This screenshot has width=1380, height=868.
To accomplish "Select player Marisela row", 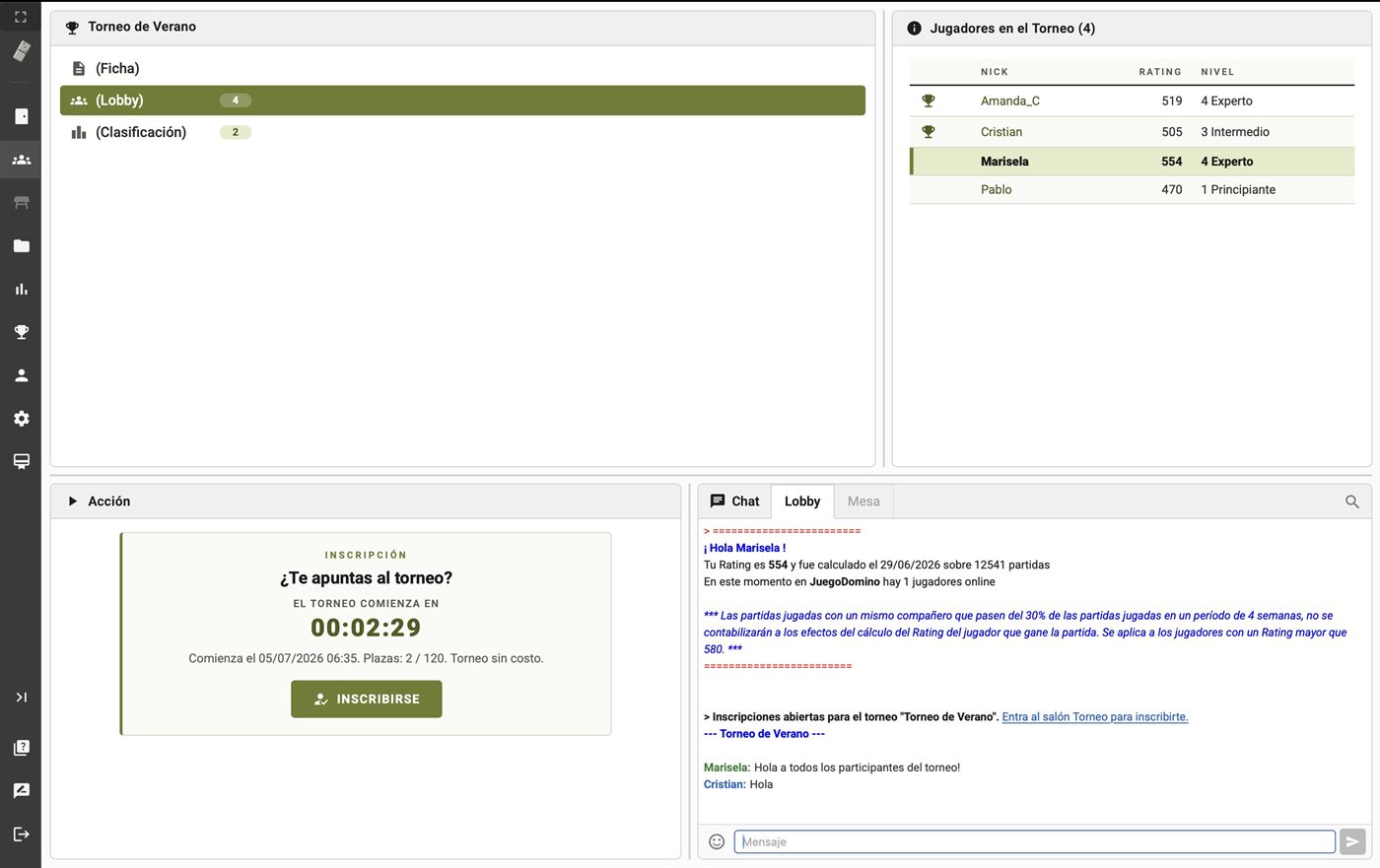I will click(x=1132, y=162).
